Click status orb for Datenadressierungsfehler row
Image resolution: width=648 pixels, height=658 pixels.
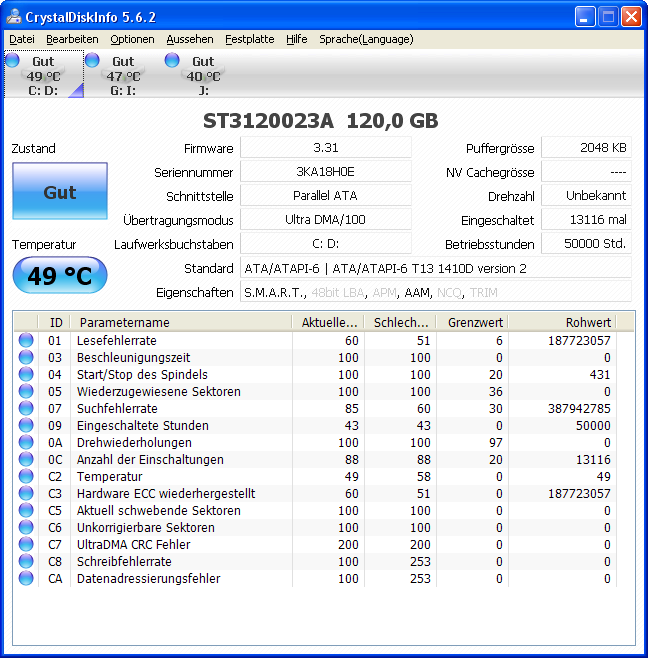click(26, 578)
